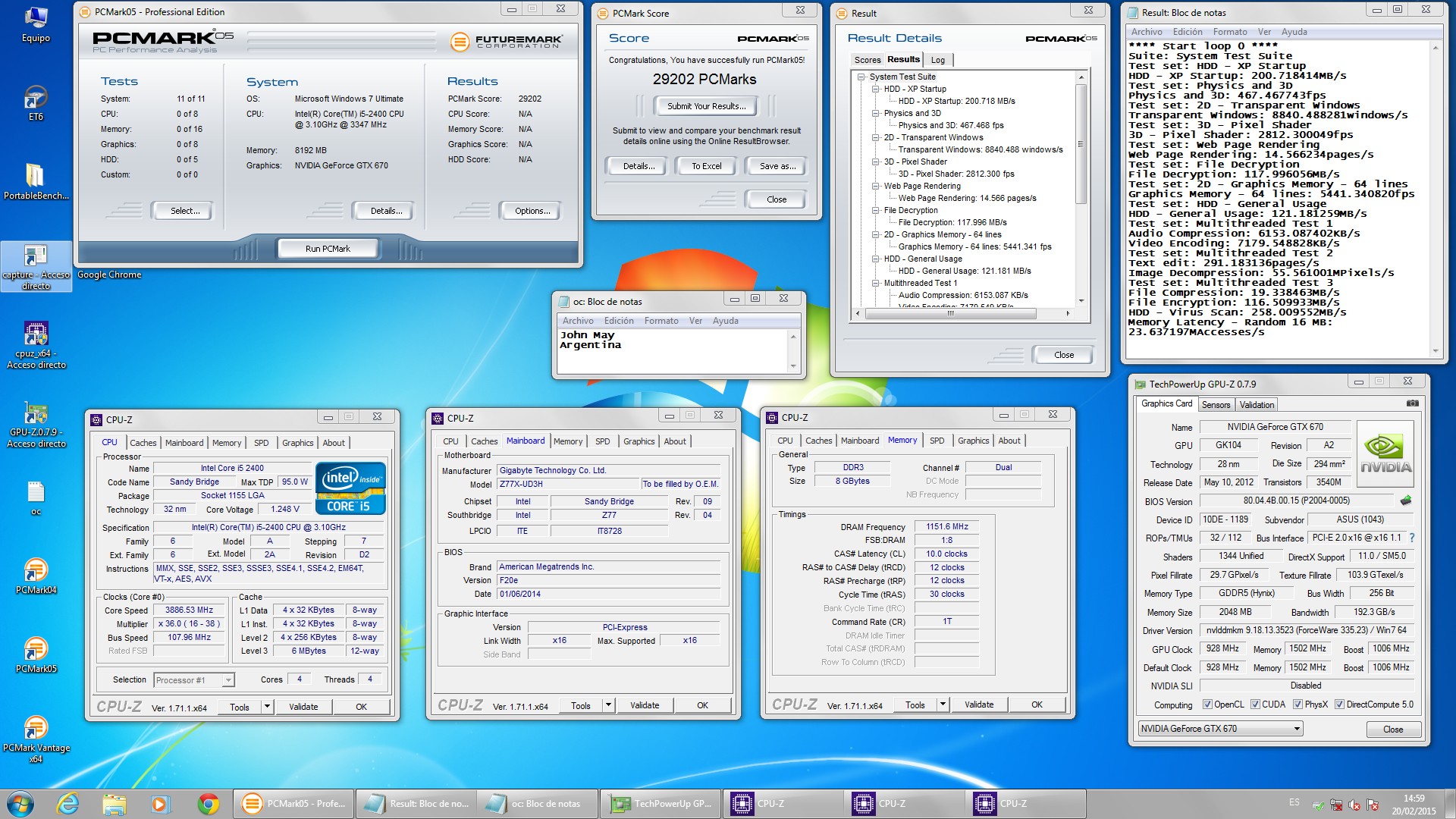Click the Futuremark logo in PCMark05

[x=507, y=42]
